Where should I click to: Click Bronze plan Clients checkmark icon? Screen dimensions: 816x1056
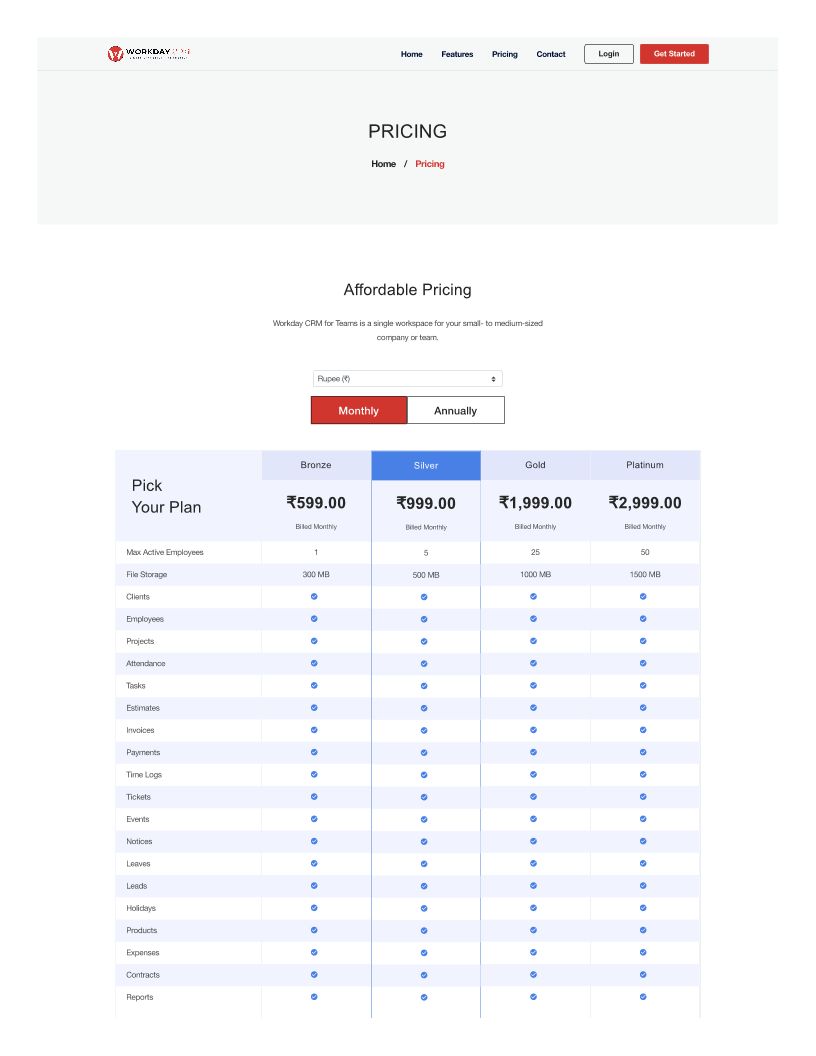coord(314,596)
